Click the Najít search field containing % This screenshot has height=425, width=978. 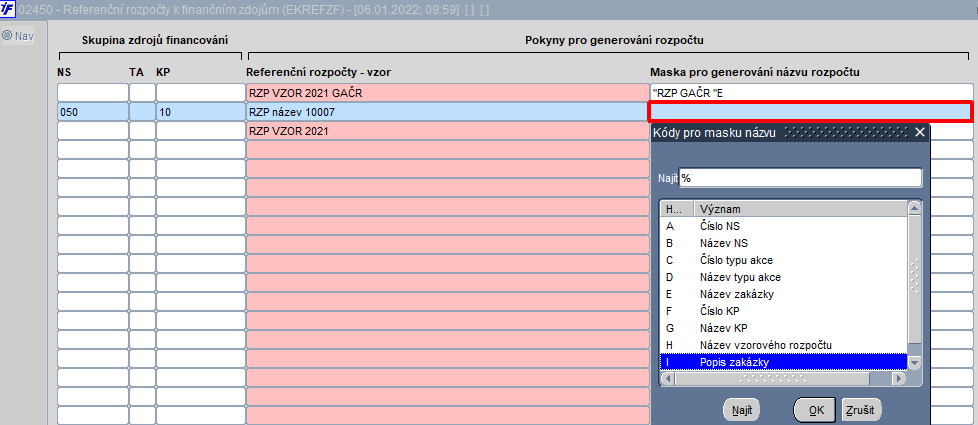[800, 178]
